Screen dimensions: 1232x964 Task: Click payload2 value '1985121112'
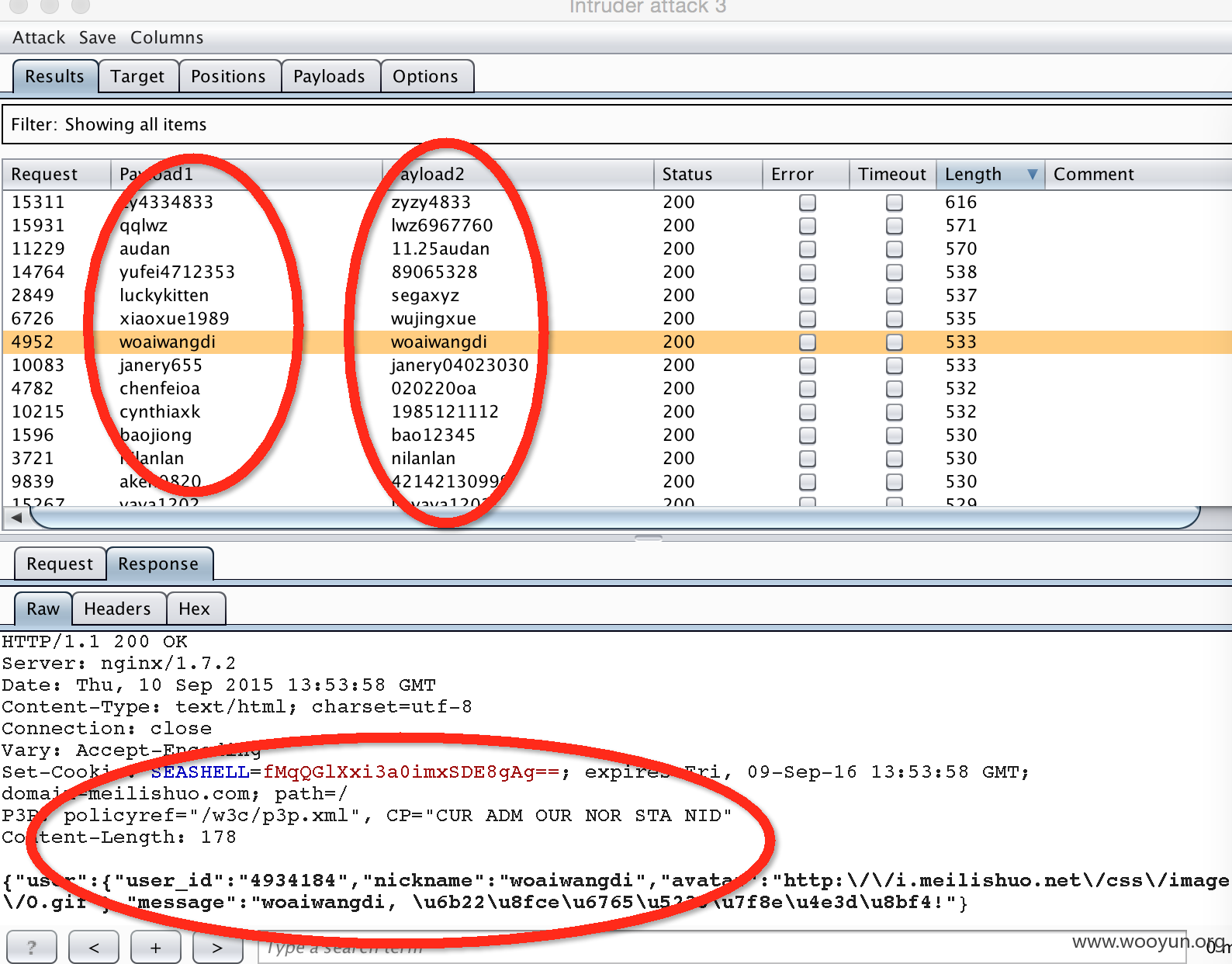(x=445, y=411)
